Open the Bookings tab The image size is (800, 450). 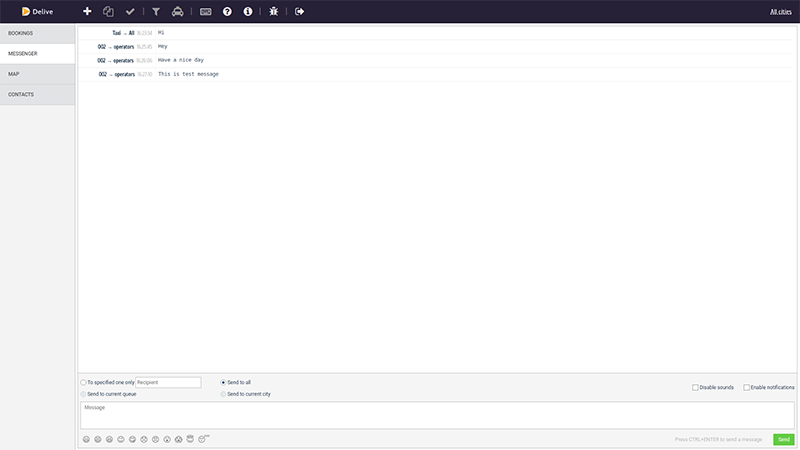click(x=37, y=33)
